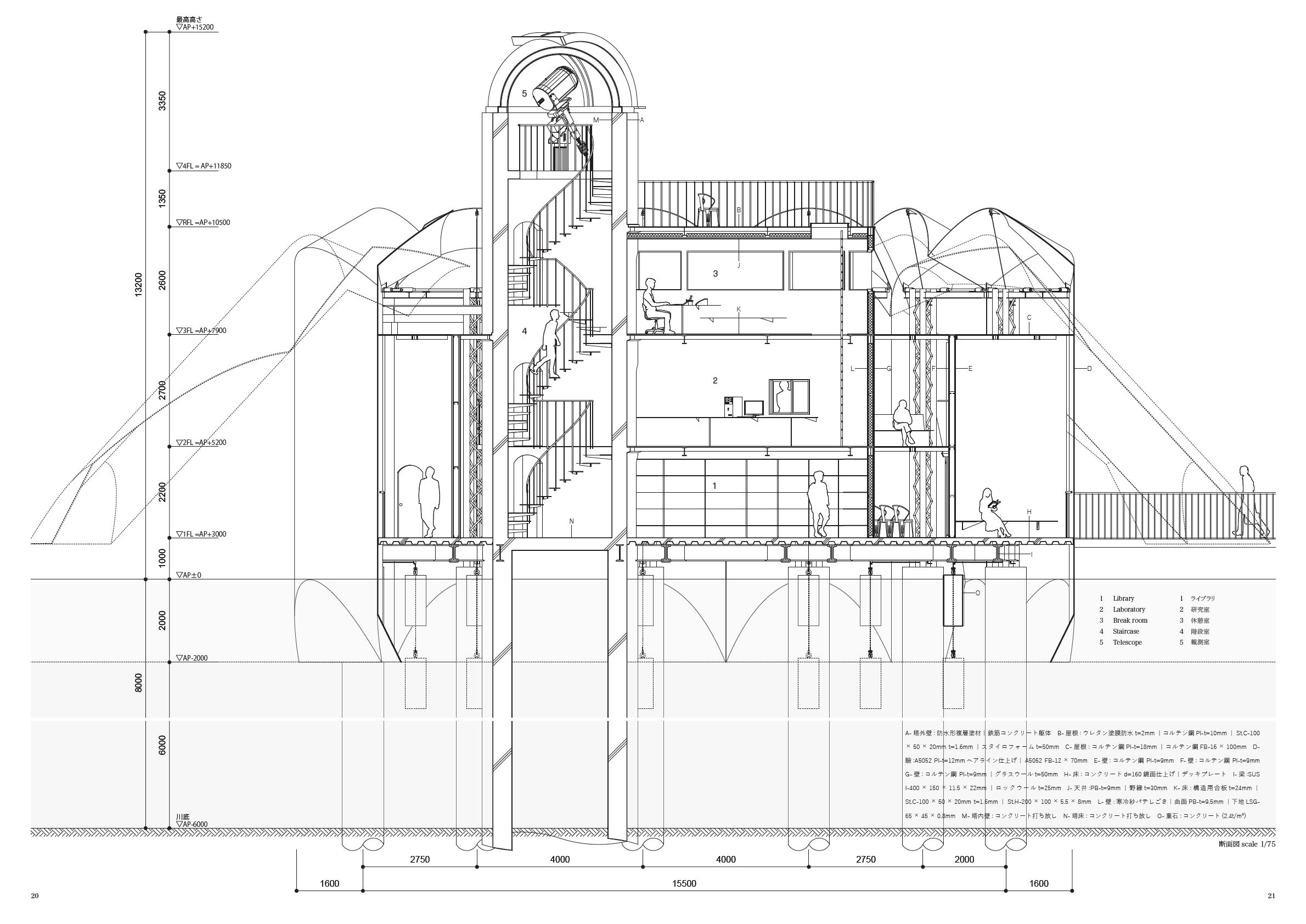Click the 3FL=AP+7900 level marker

[201, 330]
